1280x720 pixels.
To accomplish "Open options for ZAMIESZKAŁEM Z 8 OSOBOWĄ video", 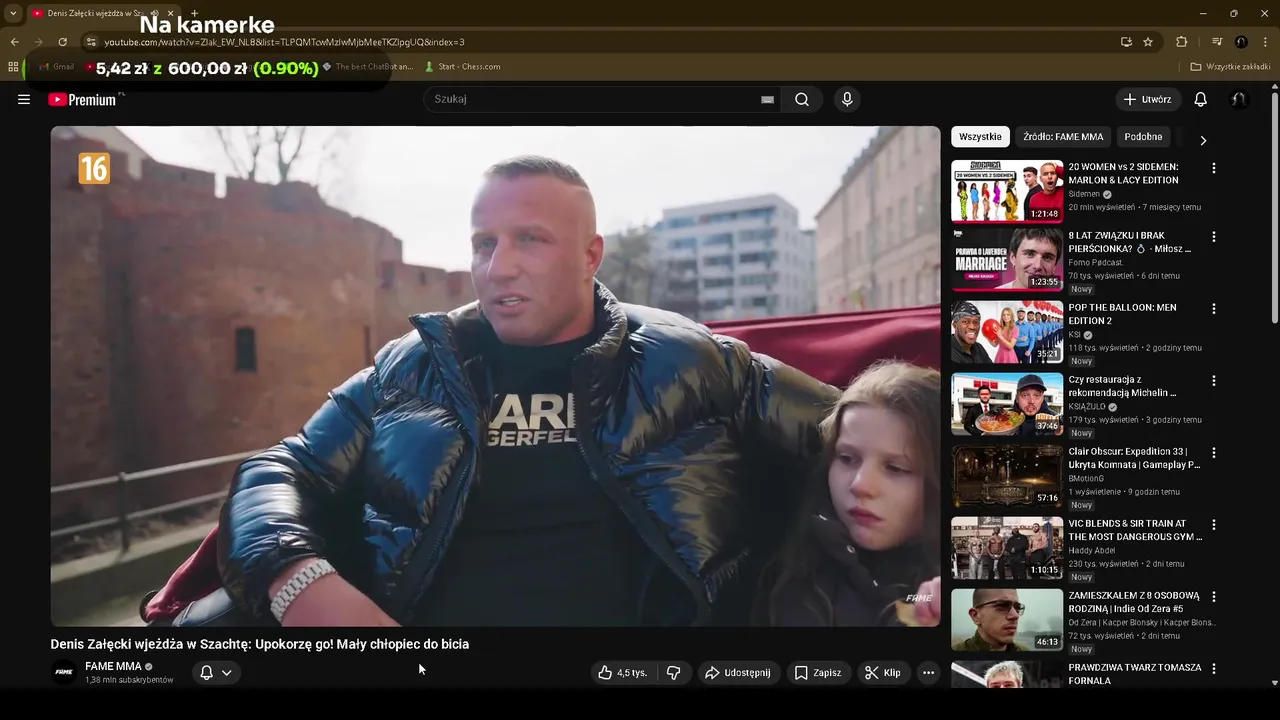I will pos(1213,597).
